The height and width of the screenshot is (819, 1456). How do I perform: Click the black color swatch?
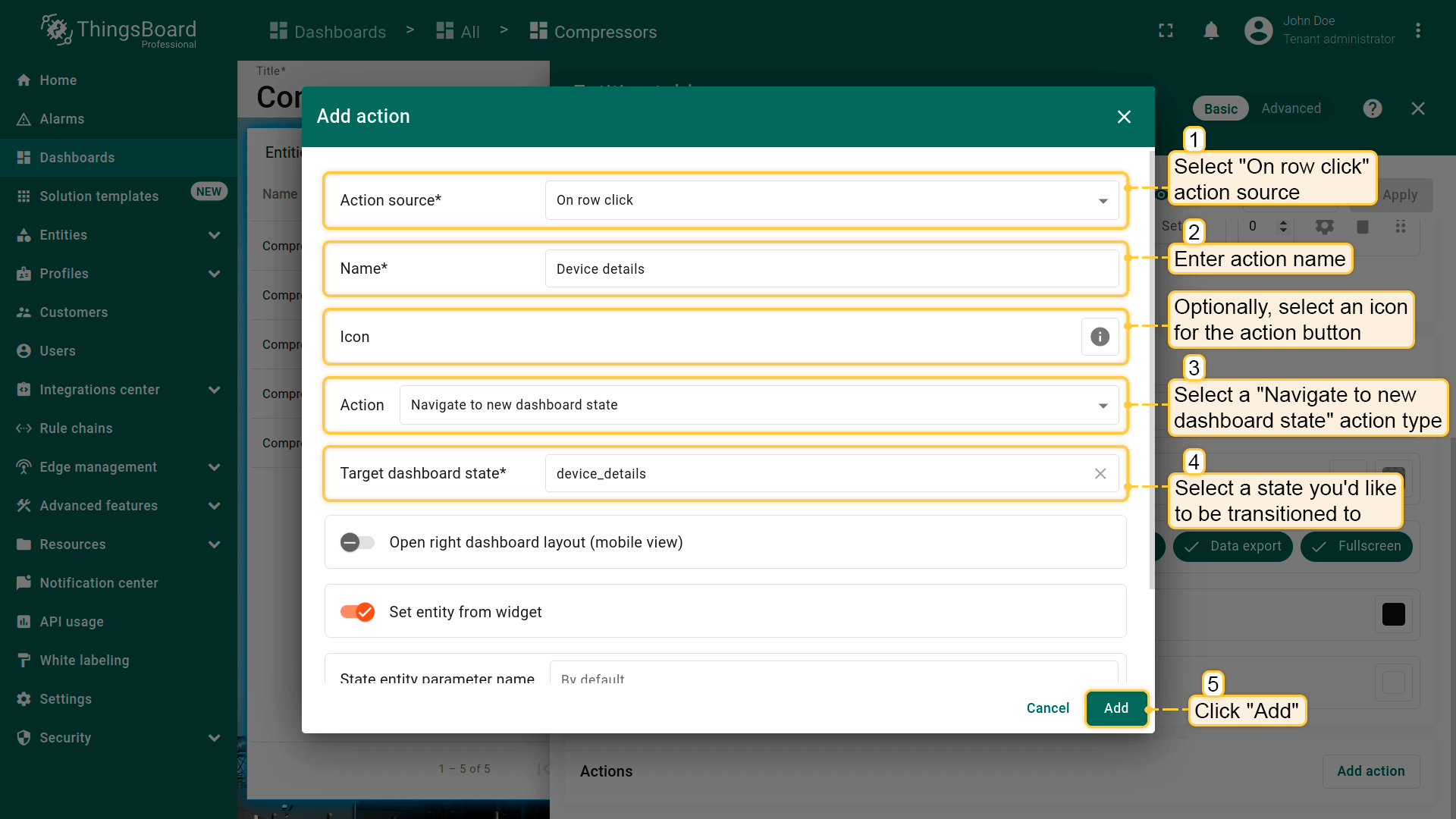[x=1393, y=614]
